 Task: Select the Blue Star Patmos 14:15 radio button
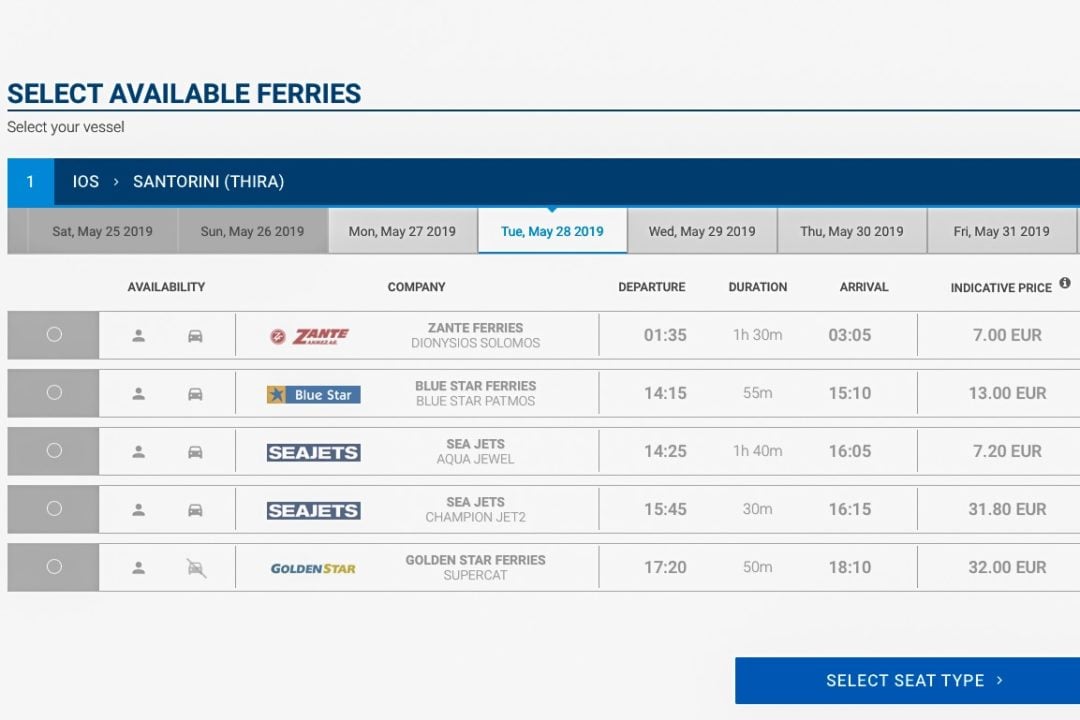point(54,393)
